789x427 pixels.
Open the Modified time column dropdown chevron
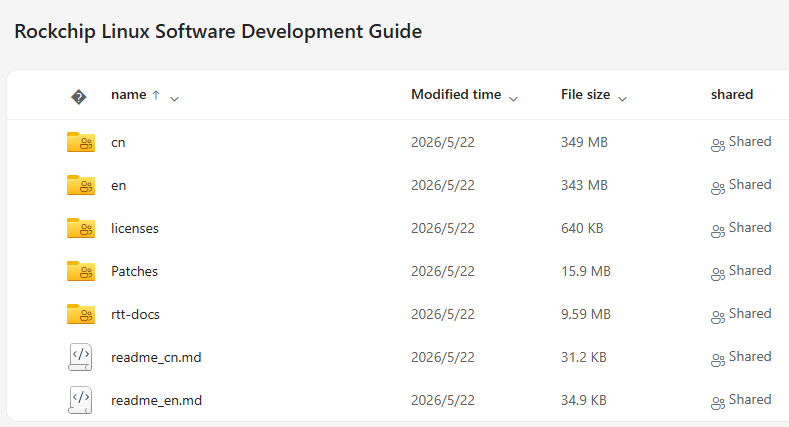(513, 99)
